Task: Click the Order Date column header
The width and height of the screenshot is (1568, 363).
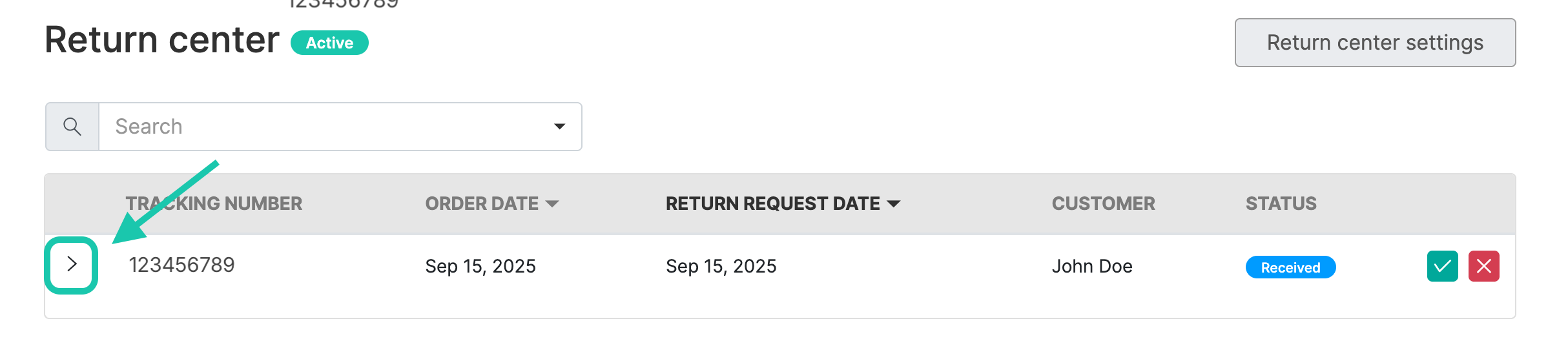Action: pos(481,204)
